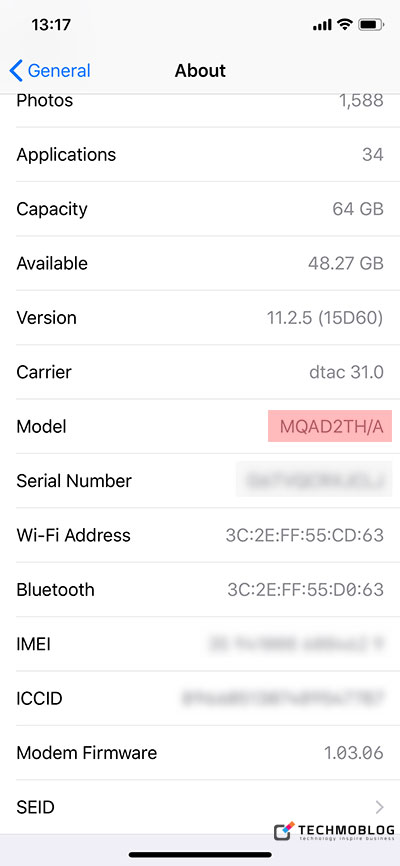Open SEID details via chevron

click(379, 807)
